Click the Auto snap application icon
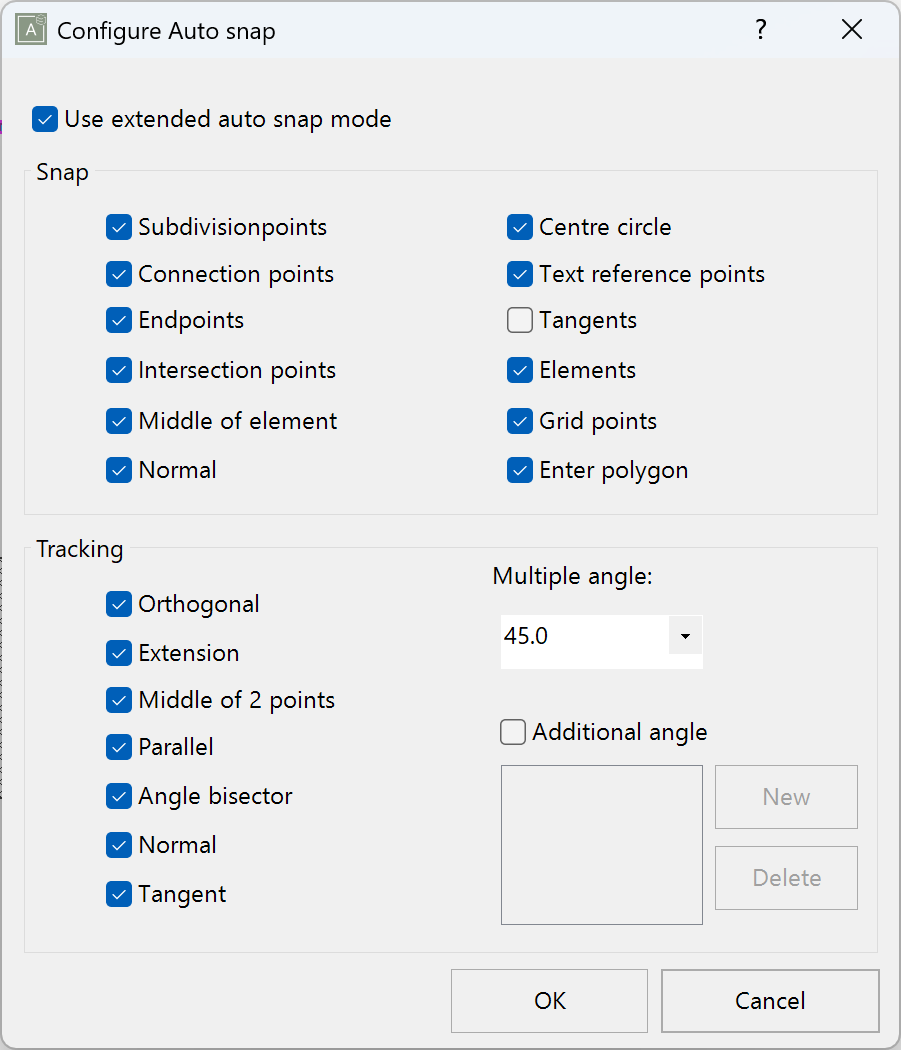 click(30, 30)
